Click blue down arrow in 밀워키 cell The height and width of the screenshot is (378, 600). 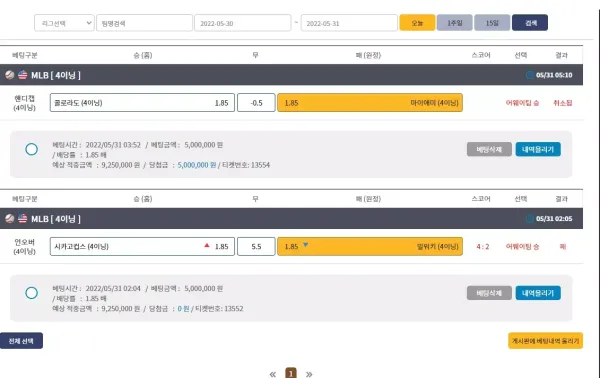305,245
